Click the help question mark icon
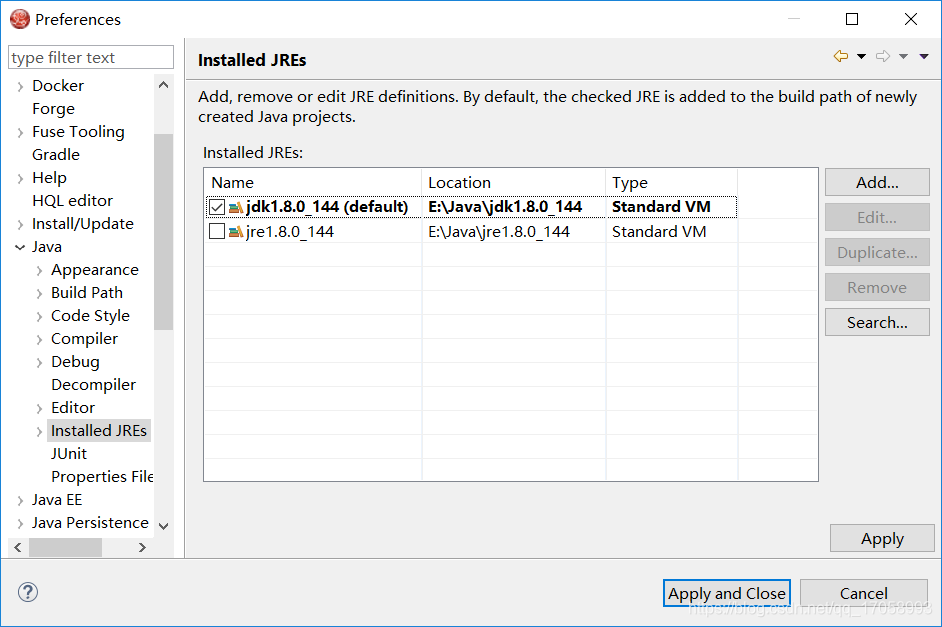The image size is (942, 627). pos(27,592)
